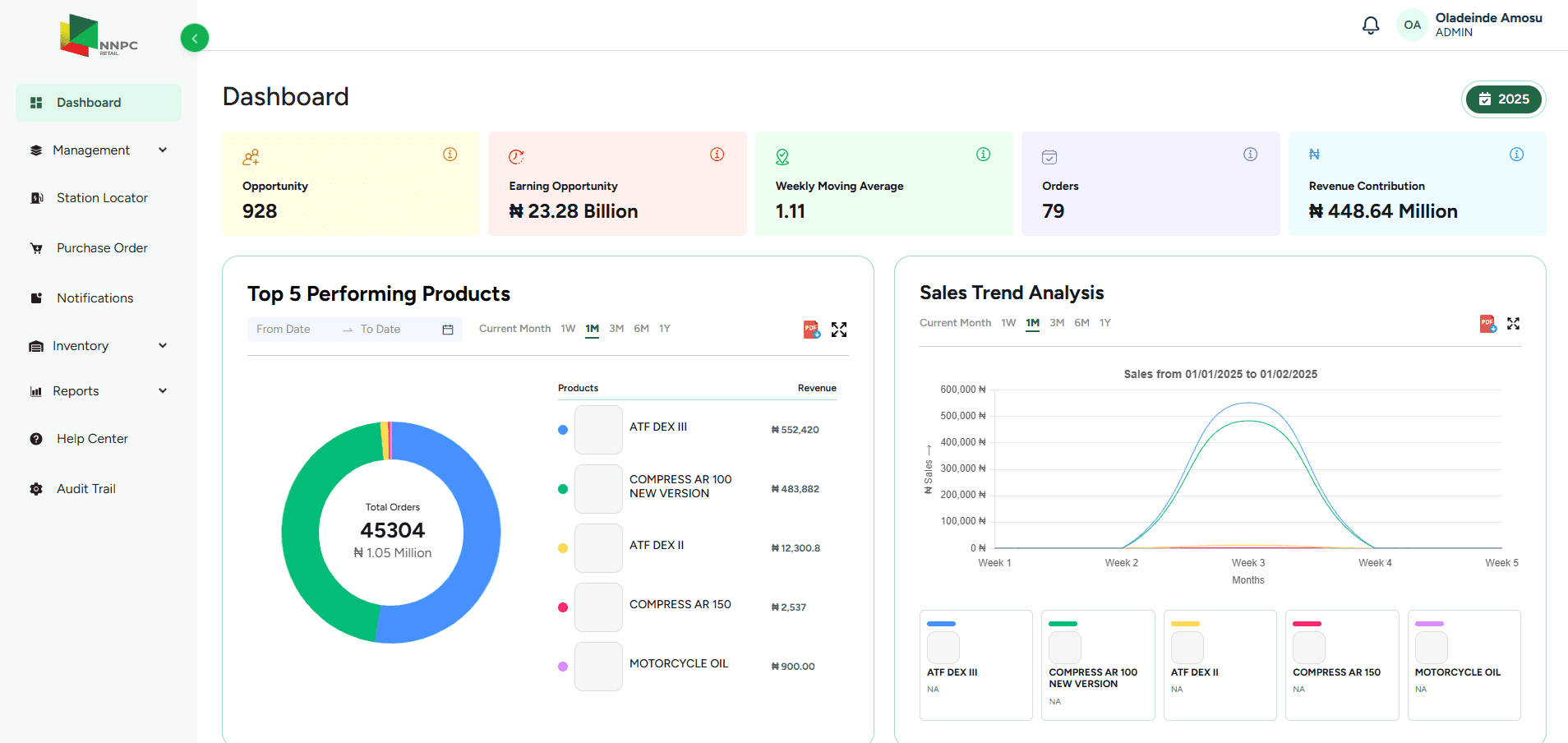Toggle the MOTORCYCLE OIL series card
The width and height of the screenshot is (1568, 743).
(1464, 665)
